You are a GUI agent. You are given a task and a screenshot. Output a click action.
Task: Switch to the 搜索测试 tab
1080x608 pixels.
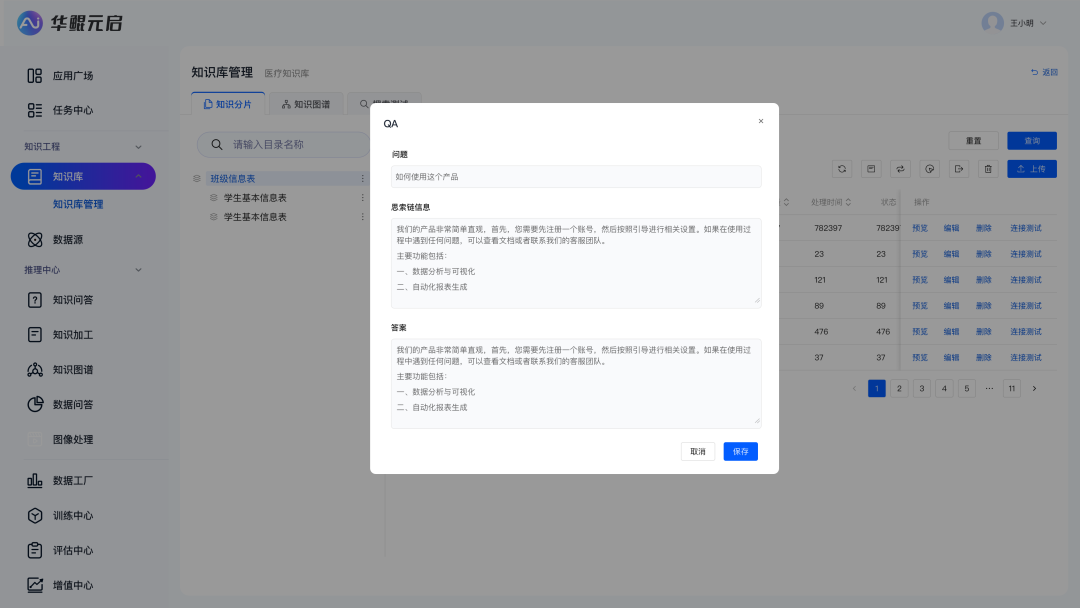tap(384, 102)
